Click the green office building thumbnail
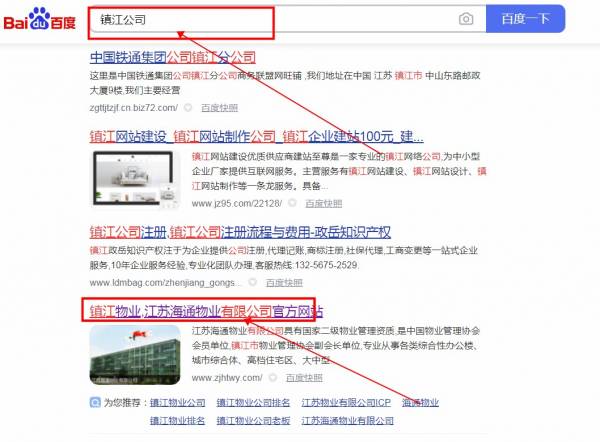Viewport: 600px width, 442px height. click(135, 355)
